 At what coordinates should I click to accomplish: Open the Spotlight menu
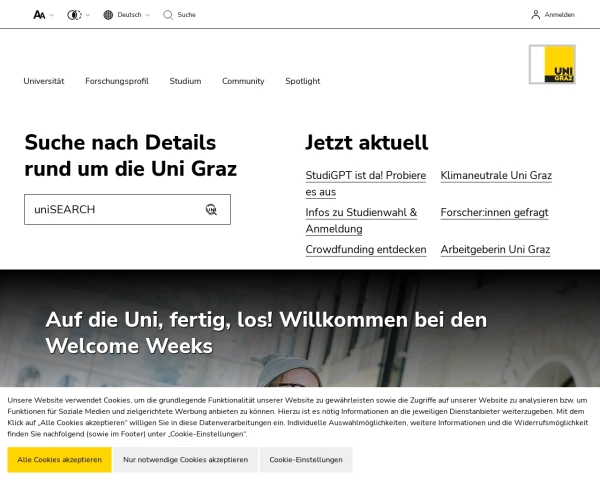[303, 81]
